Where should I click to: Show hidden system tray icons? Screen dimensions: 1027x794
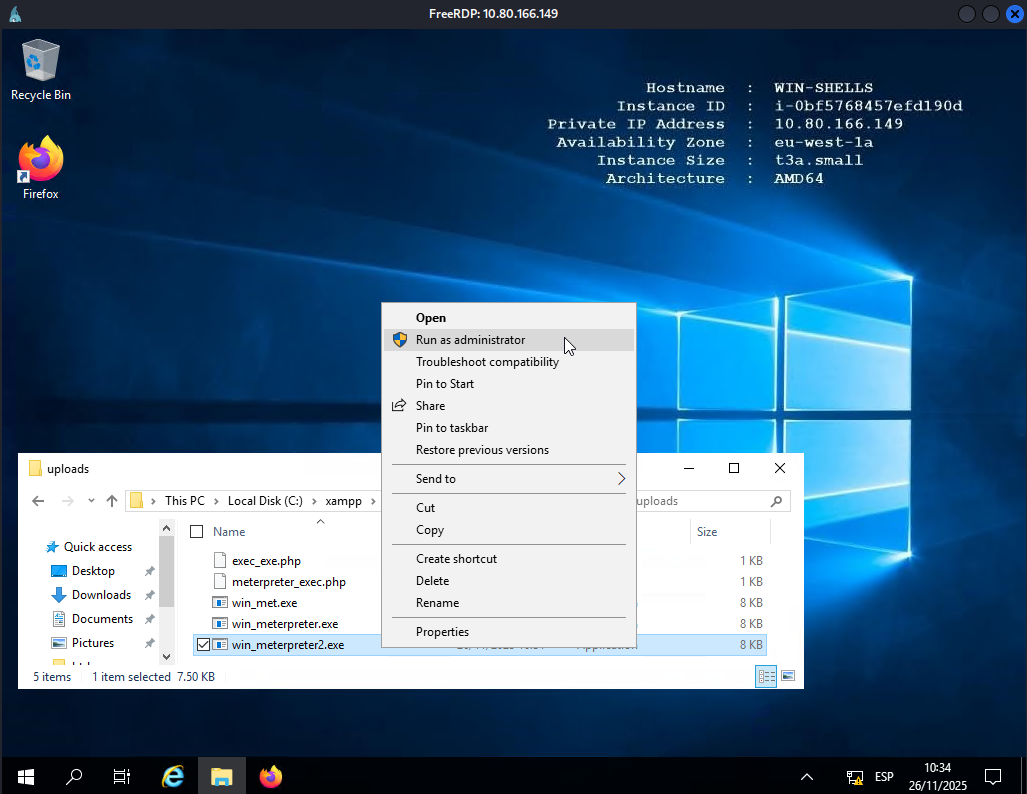tap(807, 777)
